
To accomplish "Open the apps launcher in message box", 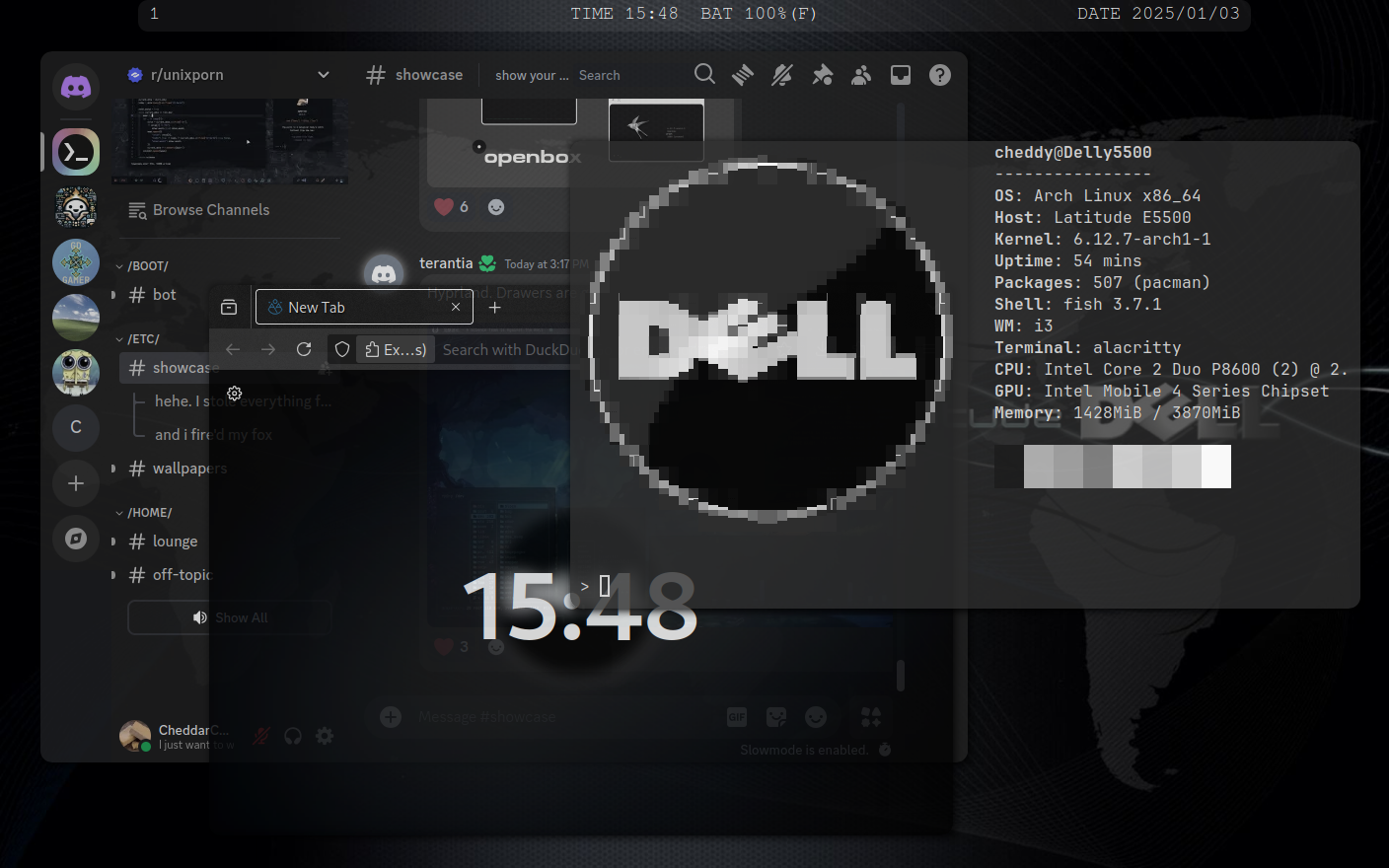I will tap(871, 717).
